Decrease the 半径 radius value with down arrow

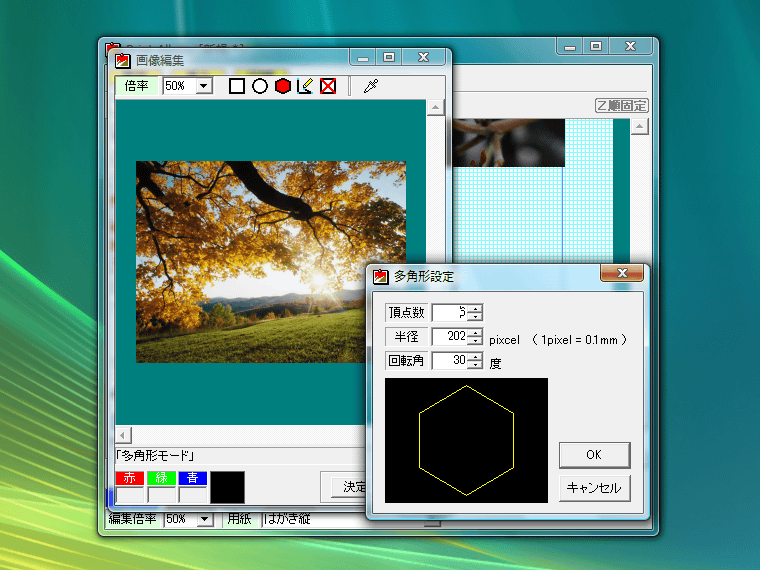pyautogui.click(x=475, y=340)
